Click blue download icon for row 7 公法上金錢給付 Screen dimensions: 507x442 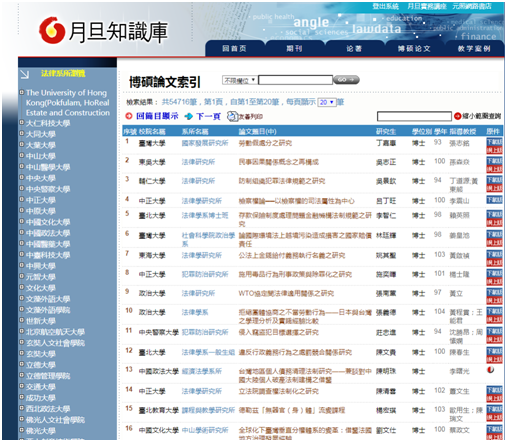(494, 255)
